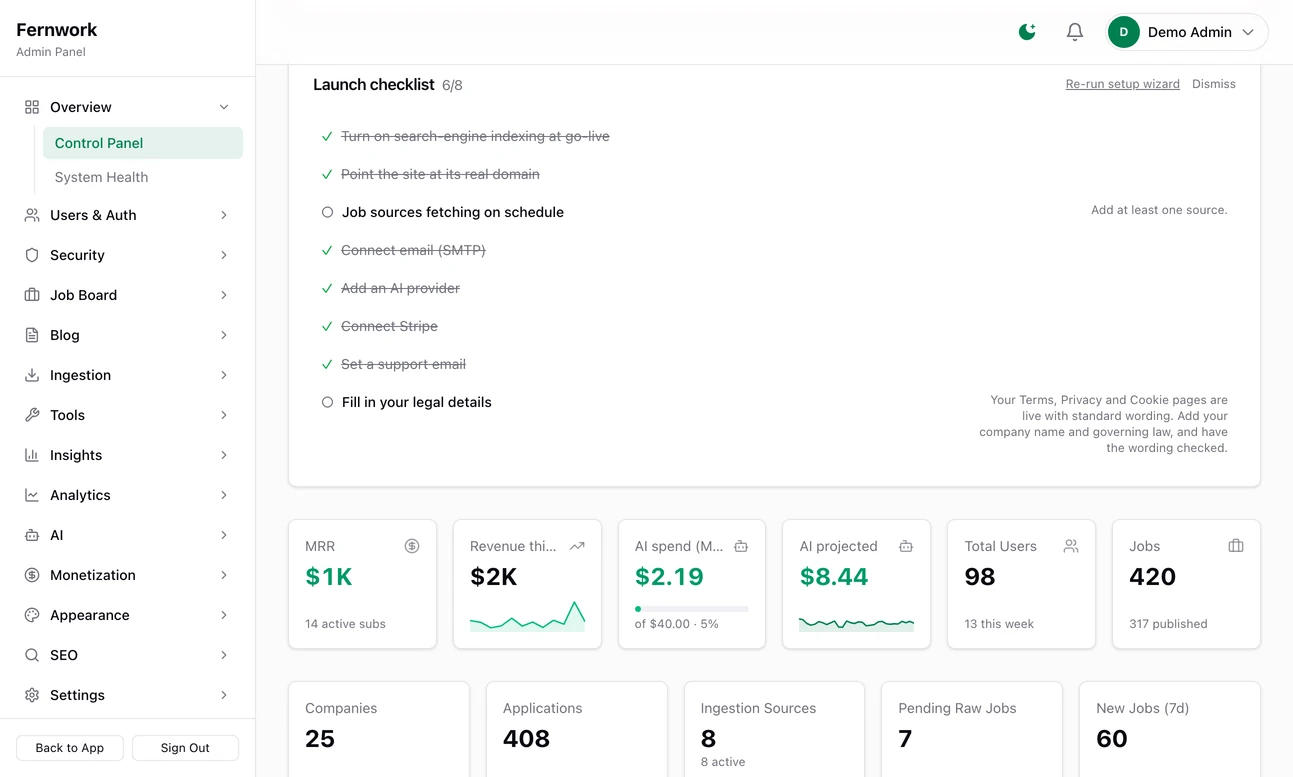The width and height of the screenshot is (1293, 777).
Task: Click the dollar icon on MRR card
Action: click(x=412, y=546)
